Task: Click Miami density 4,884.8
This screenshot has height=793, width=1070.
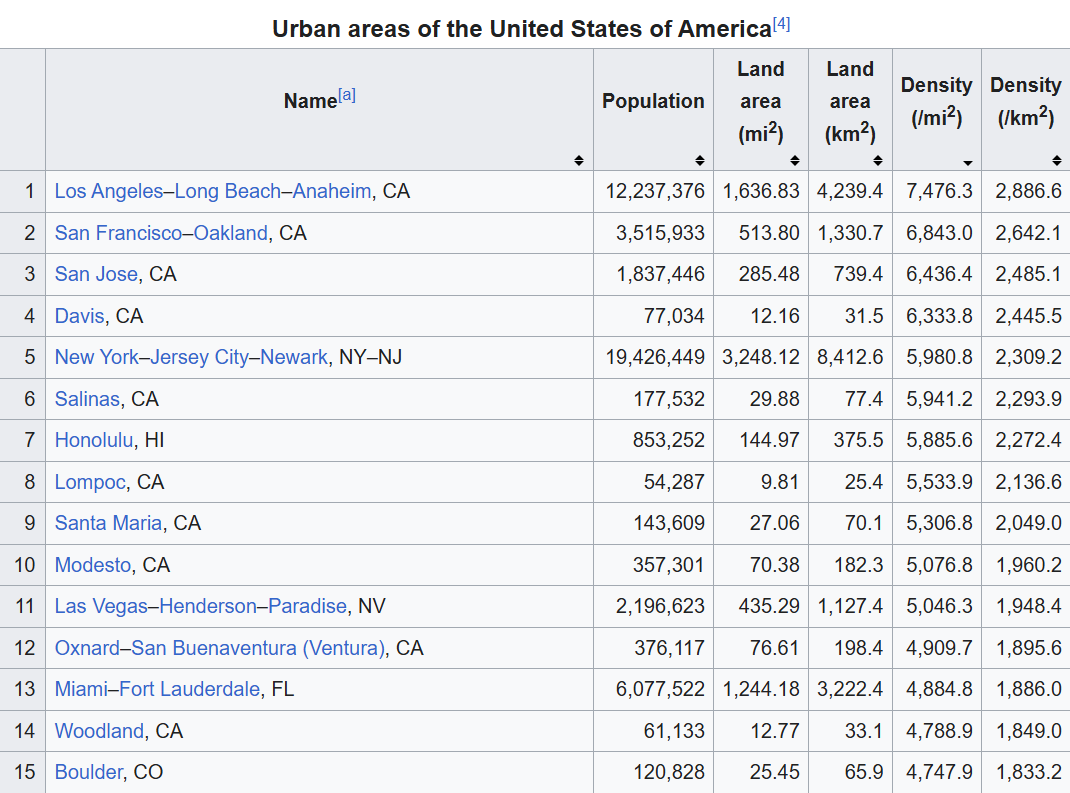Action: 939,689
